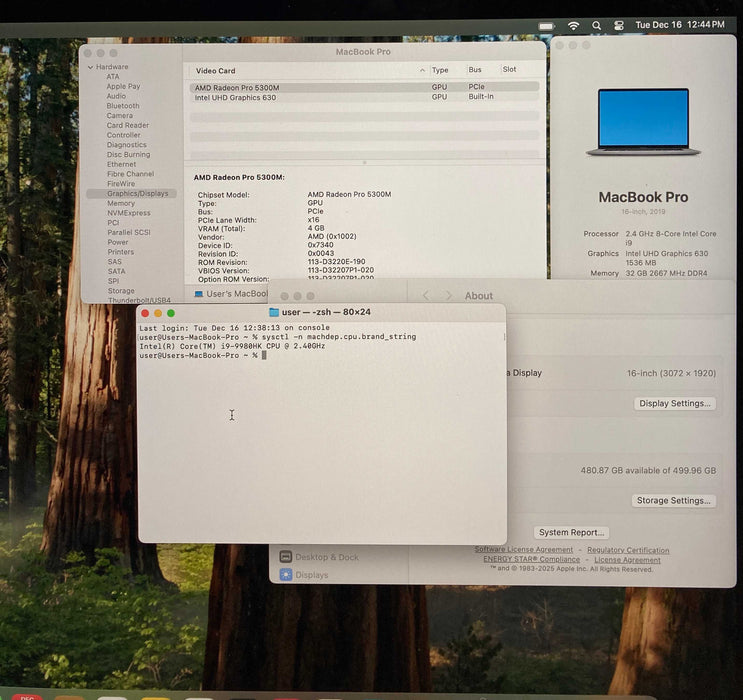Select Storage in hardware list
This screenshot has width=743, height=700.
pos(121,291)
